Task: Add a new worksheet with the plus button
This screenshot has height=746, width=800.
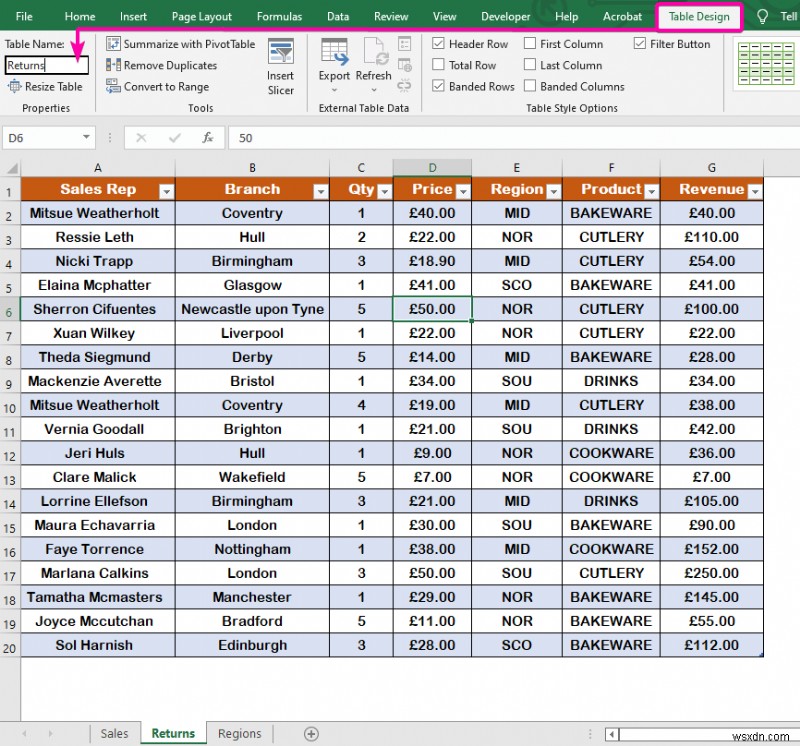Action: pos(310,733)
